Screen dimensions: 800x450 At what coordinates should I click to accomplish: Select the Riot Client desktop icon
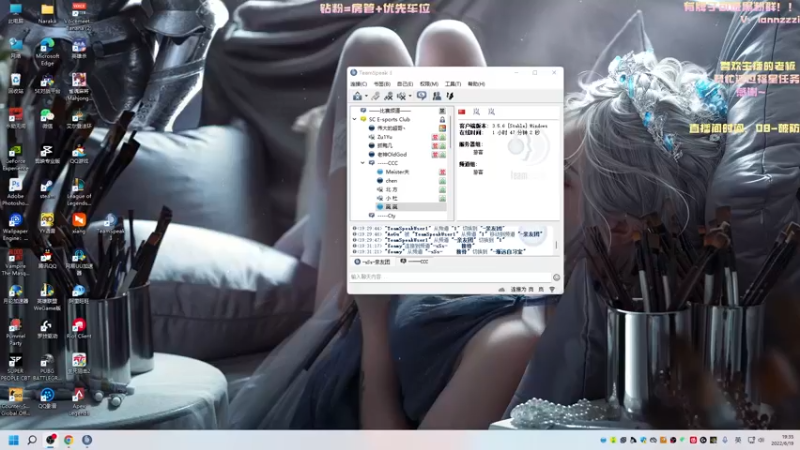(79, 329)
